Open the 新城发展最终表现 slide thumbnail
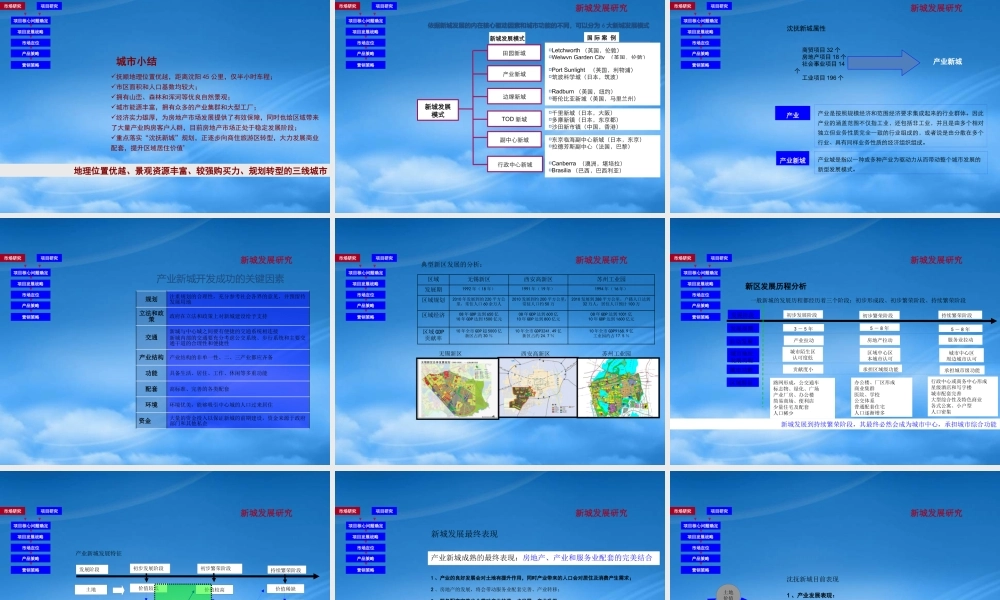Viewport: 1000px width, 600px height. pyautogui.click(x=499, y=536)
